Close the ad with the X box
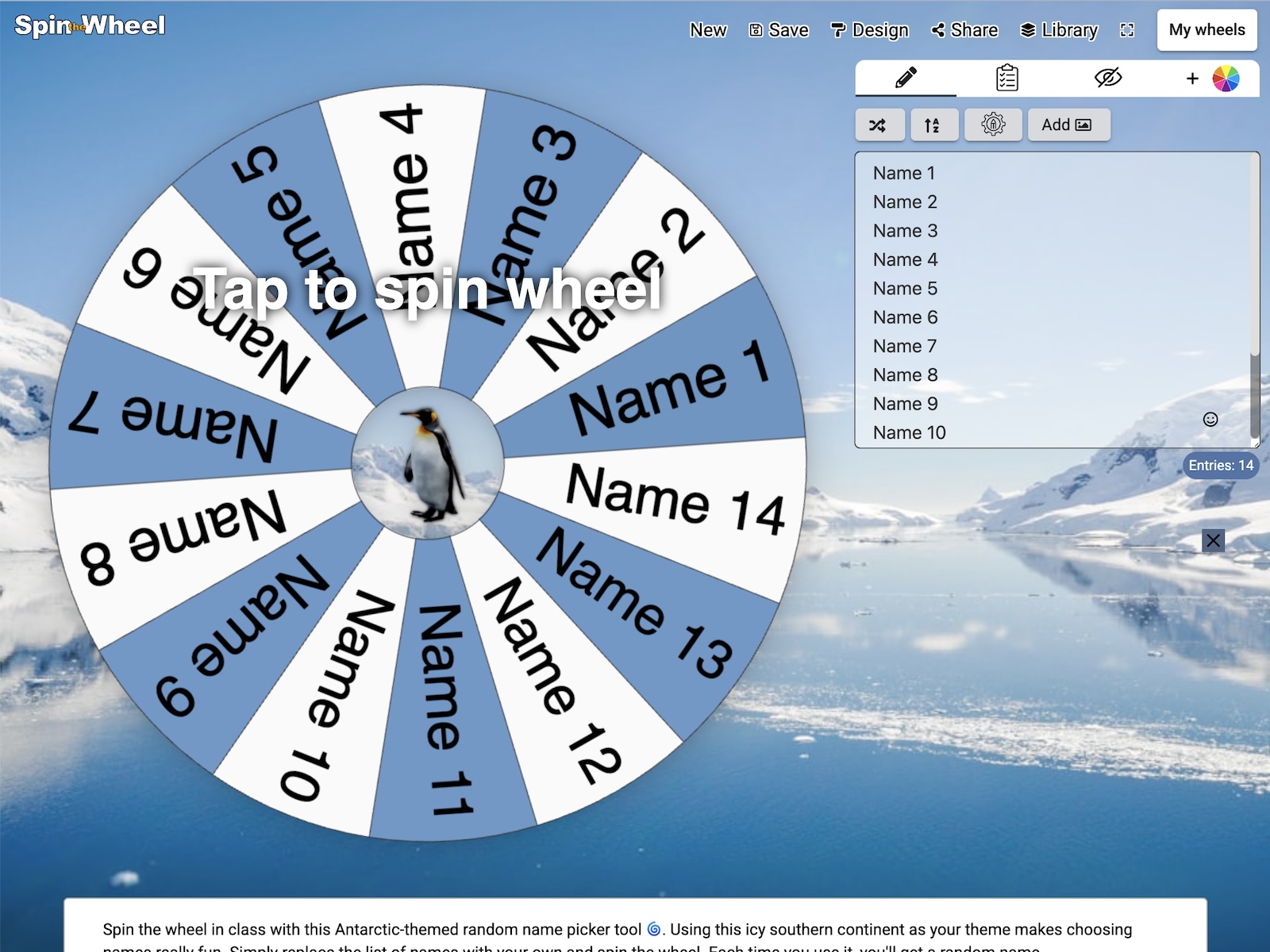 tap(1213, 540)
